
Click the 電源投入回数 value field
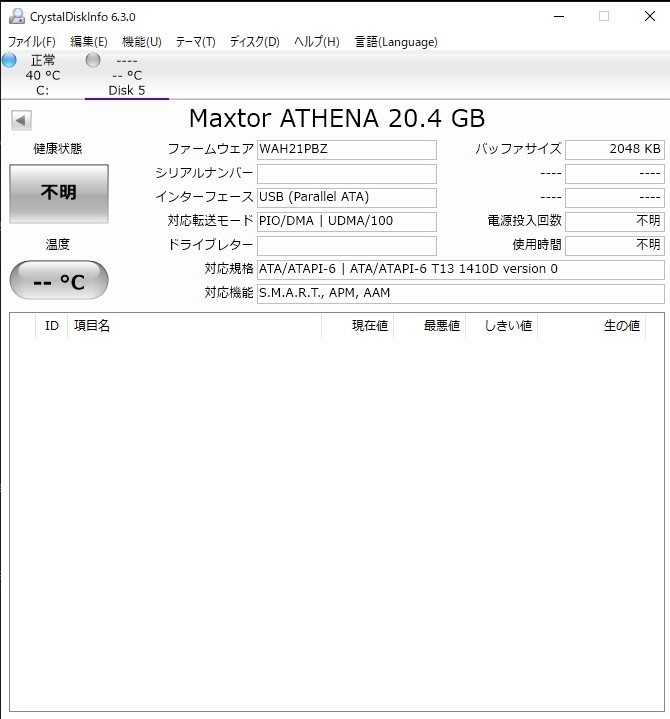point(615,221)
